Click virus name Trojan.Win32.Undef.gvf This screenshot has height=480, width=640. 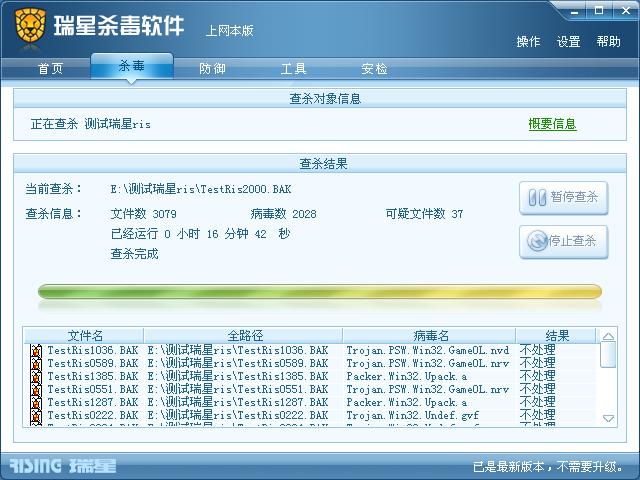pyautogui.click(x=412, y=416)
